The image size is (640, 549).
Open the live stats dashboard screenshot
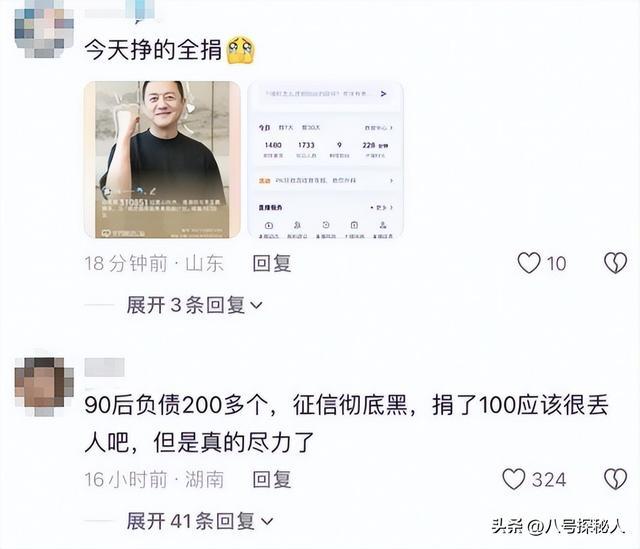[325, 159]
